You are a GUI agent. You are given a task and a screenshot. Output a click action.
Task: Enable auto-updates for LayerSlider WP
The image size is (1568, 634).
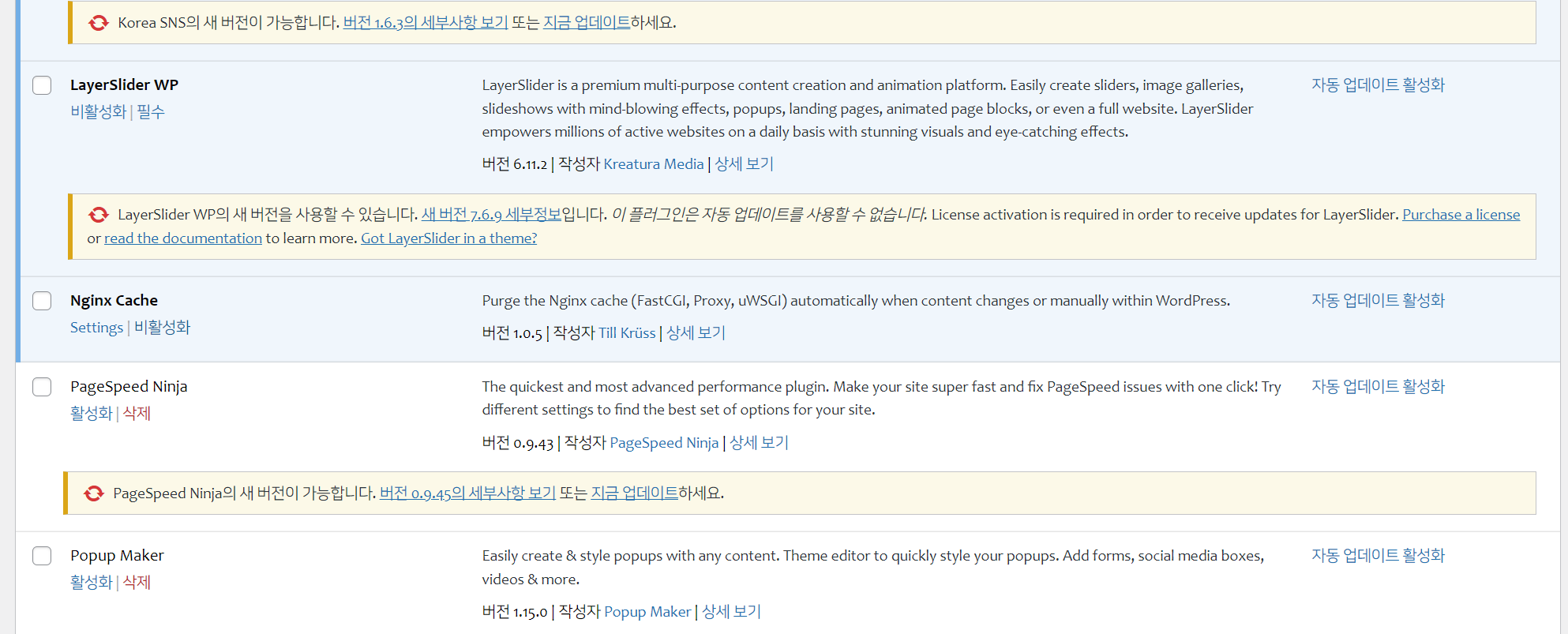[1378, 84]
